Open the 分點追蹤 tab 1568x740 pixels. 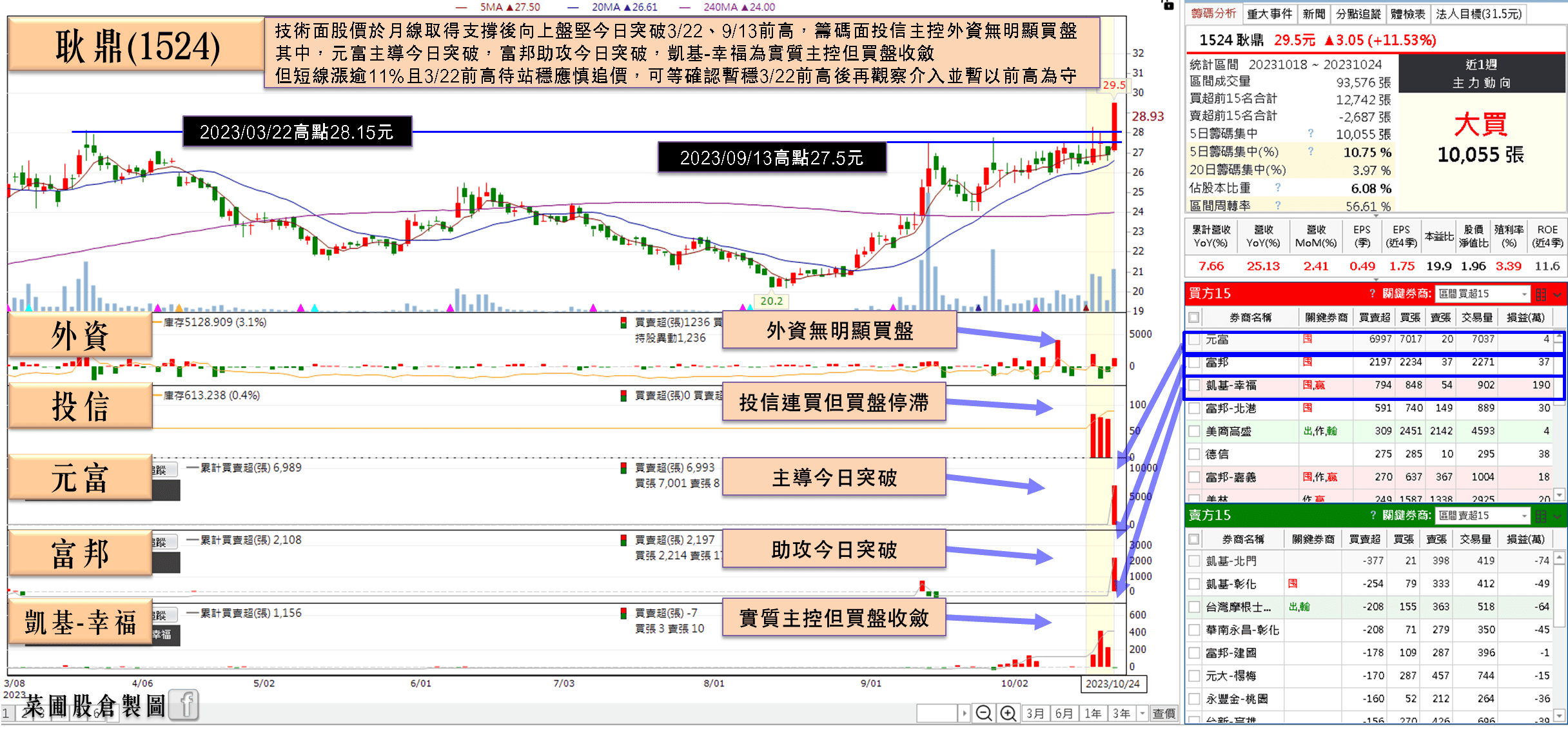pos(1358,14)
